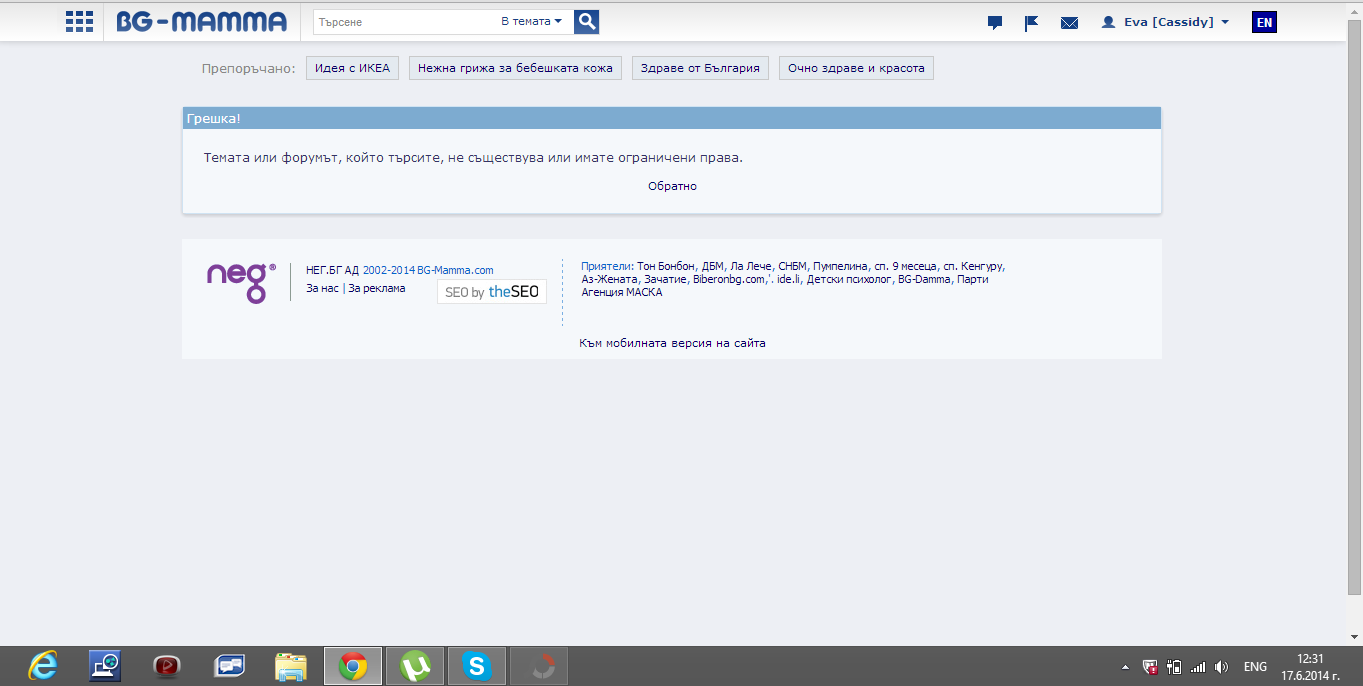Screen dimensions: 1363x686
Task: Open Skype from the taskbar
Action: [477, 666]
